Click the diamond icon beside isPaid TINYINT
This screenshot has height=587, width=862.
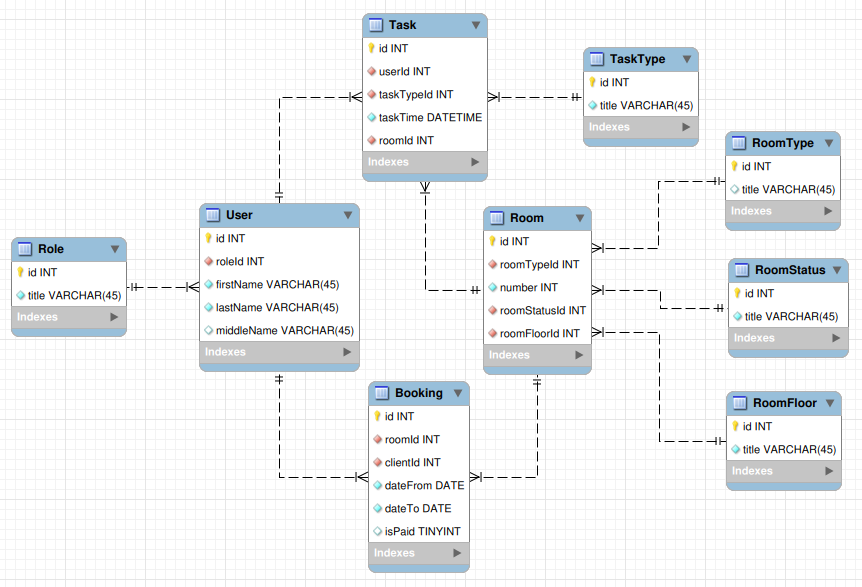pyautogui.click(x=377, y=531)
